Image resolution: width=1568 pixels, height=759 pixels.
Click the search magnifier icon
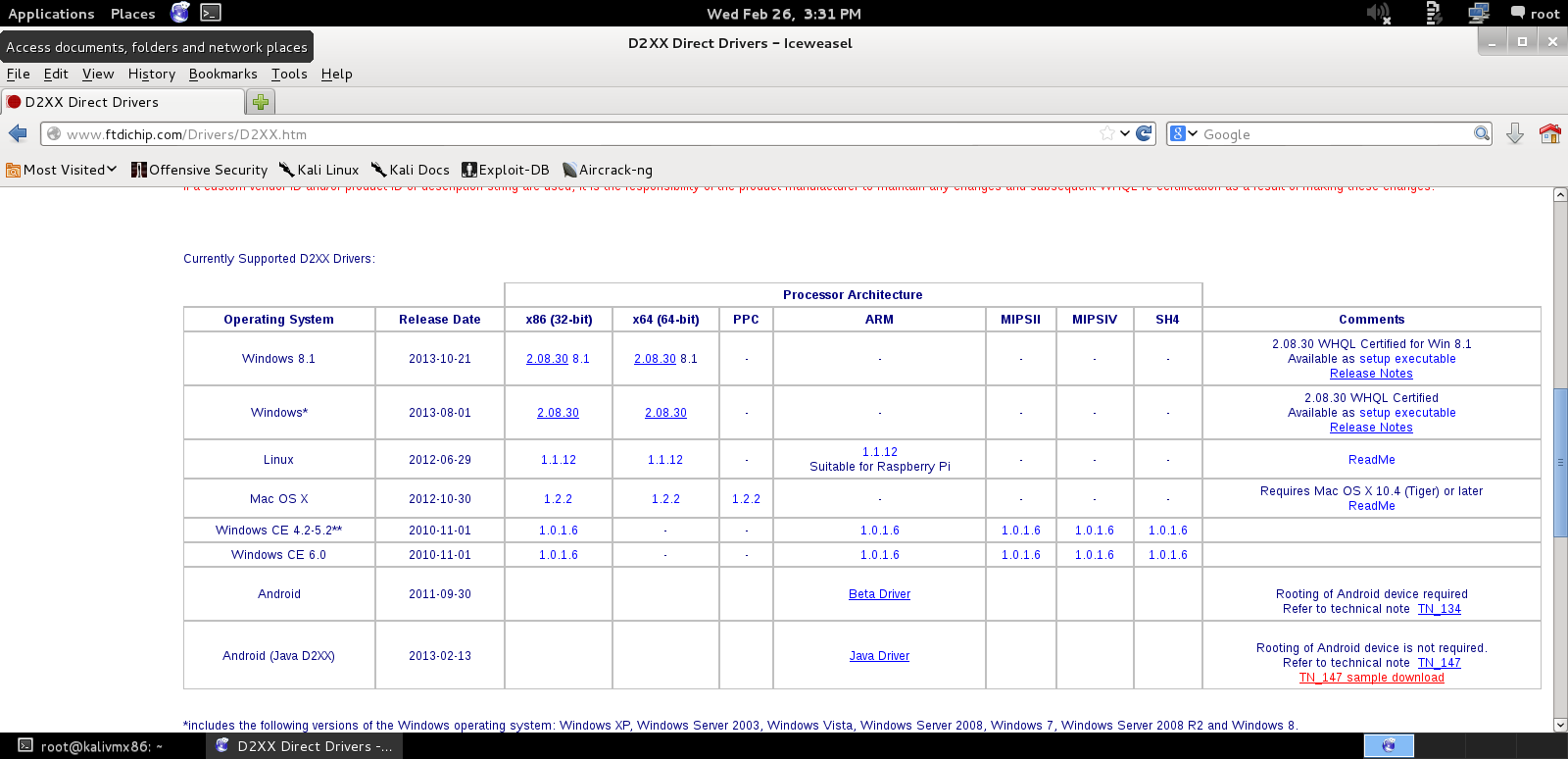(1482, 133)
